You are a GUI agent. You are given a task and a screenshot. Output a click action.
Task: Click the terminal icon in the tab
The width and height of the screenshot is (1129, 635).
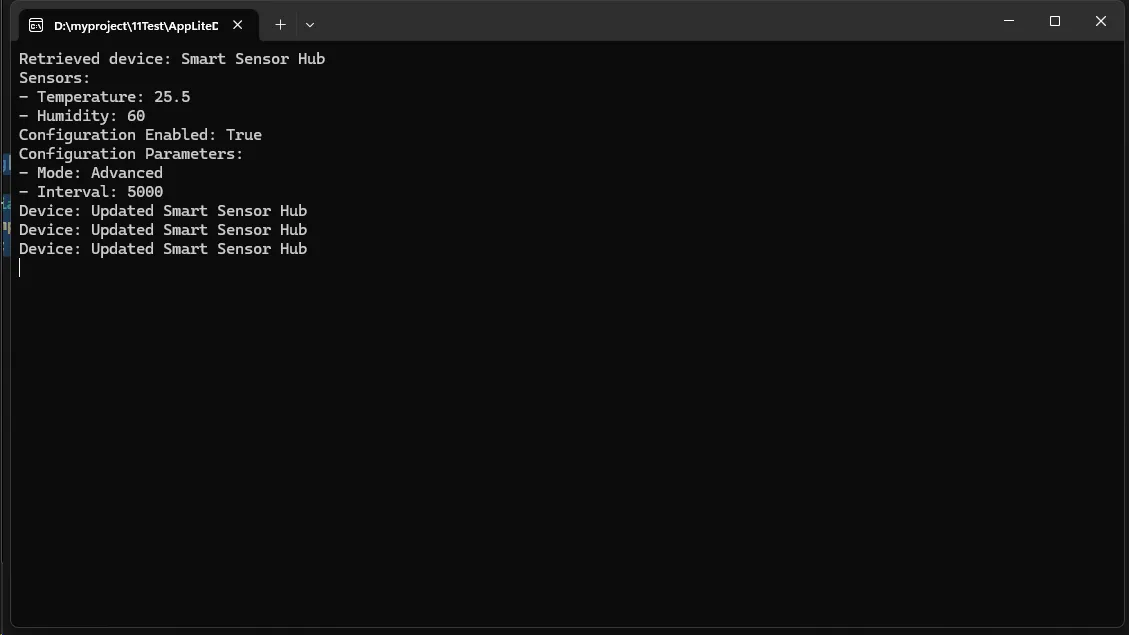click(x=36, y=25)
